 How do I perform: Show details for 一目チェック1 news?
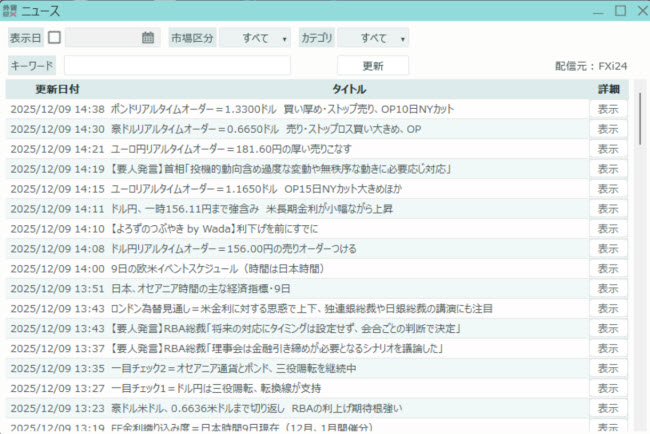[608, 388]
